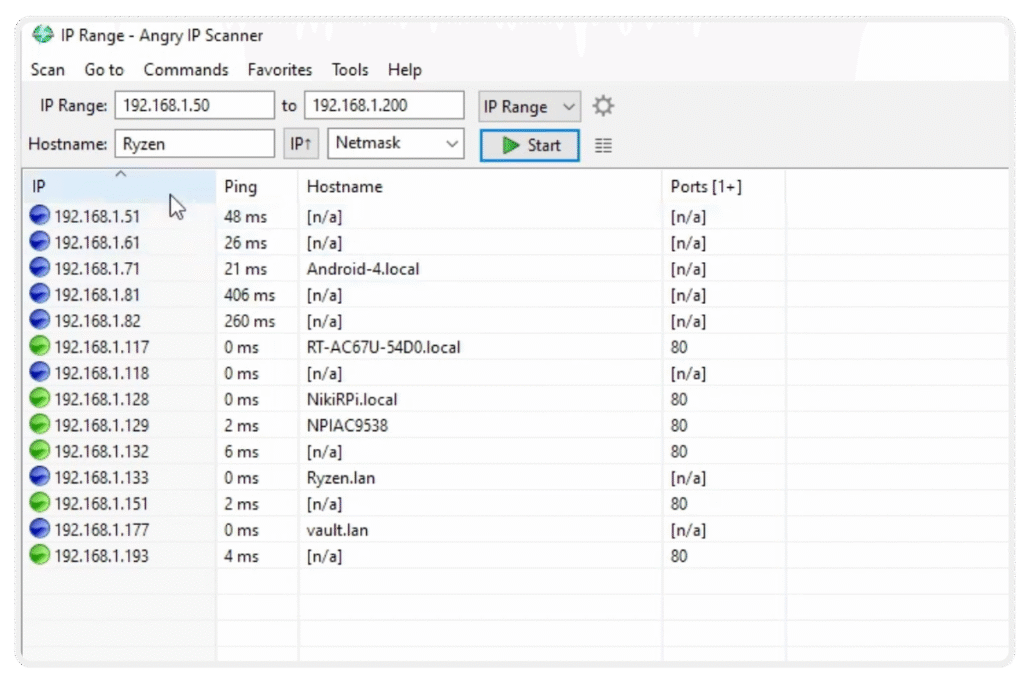Click hostname [n/a] in the 192.168.1.151 row
Image resolution: width=1024 pixels, height=683 pixels.
point(324,504)
